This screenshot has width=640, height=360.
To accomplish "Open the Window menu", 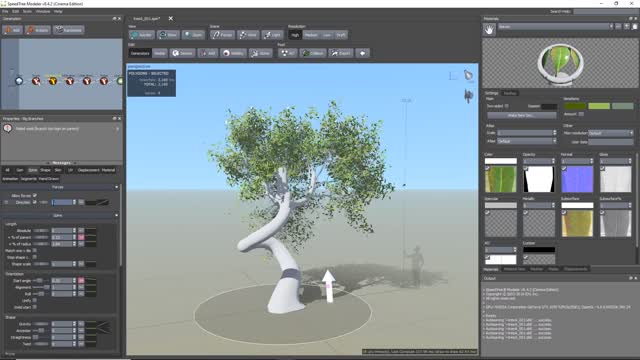I will tap(42, 11).
